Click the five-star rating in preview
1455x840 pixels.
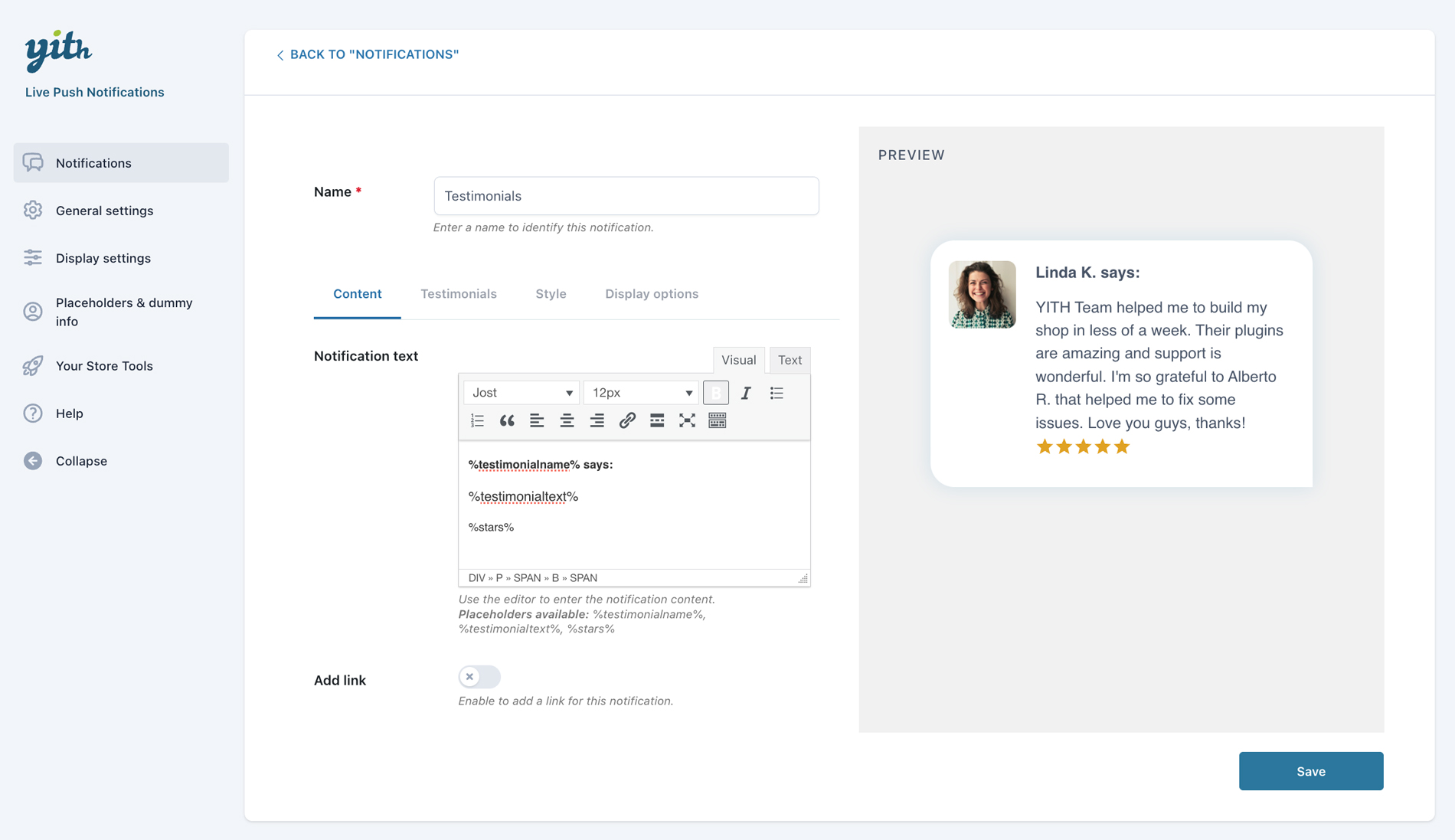(1083, 447)
